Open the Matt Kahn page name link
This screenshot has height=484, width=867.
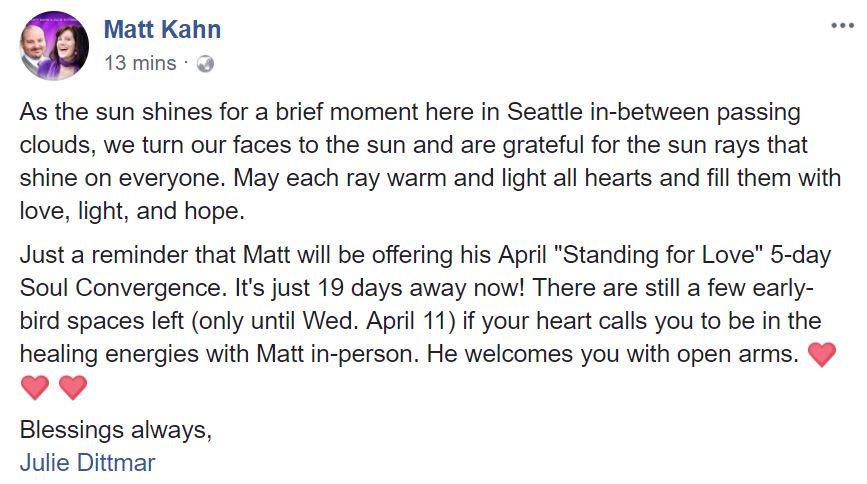pyautogui.click(x=162, y=29)
